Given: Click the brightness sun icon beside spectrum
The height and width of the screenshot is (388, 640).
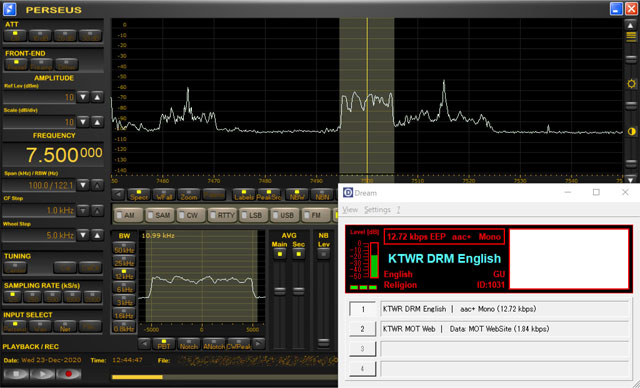Looking at the screenshot, I should tap(631, 84).
